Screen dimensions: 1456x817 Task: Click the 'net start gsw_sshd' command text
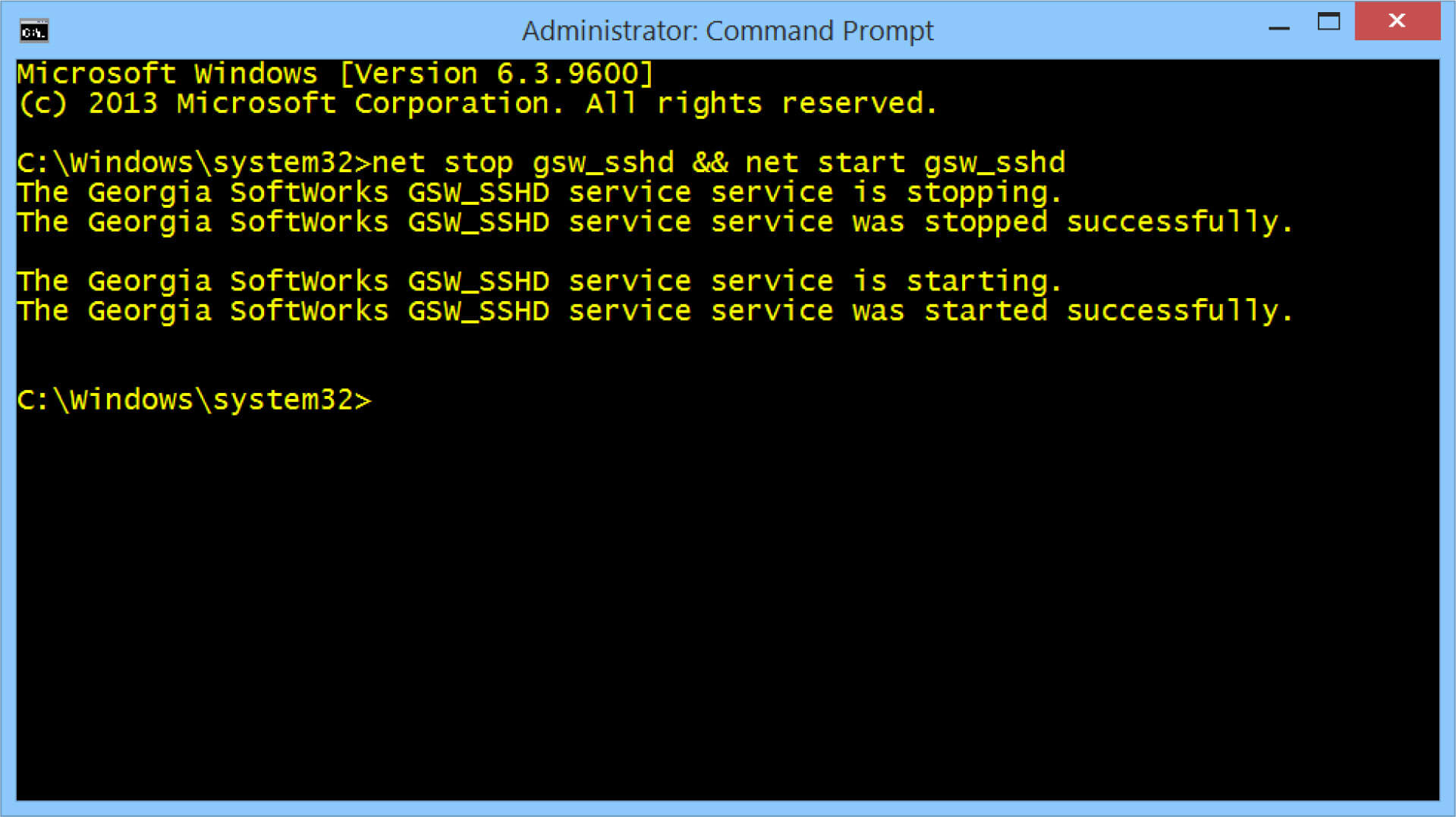coord(905,163)
